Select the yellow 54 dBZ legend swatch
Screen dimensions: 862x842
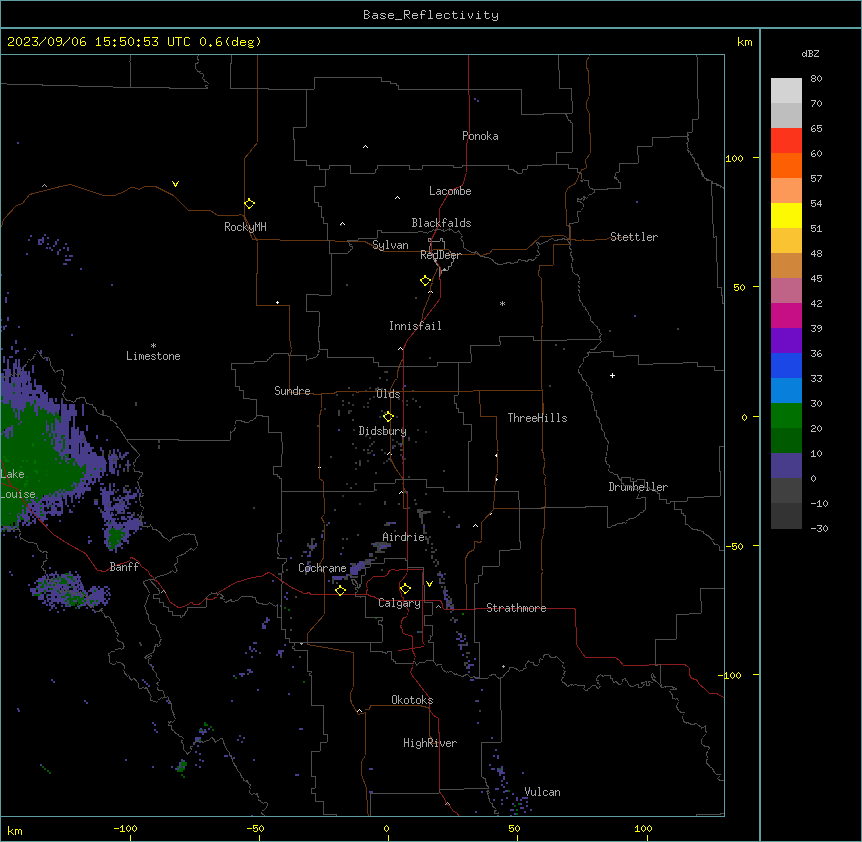(x=786, y=215)
